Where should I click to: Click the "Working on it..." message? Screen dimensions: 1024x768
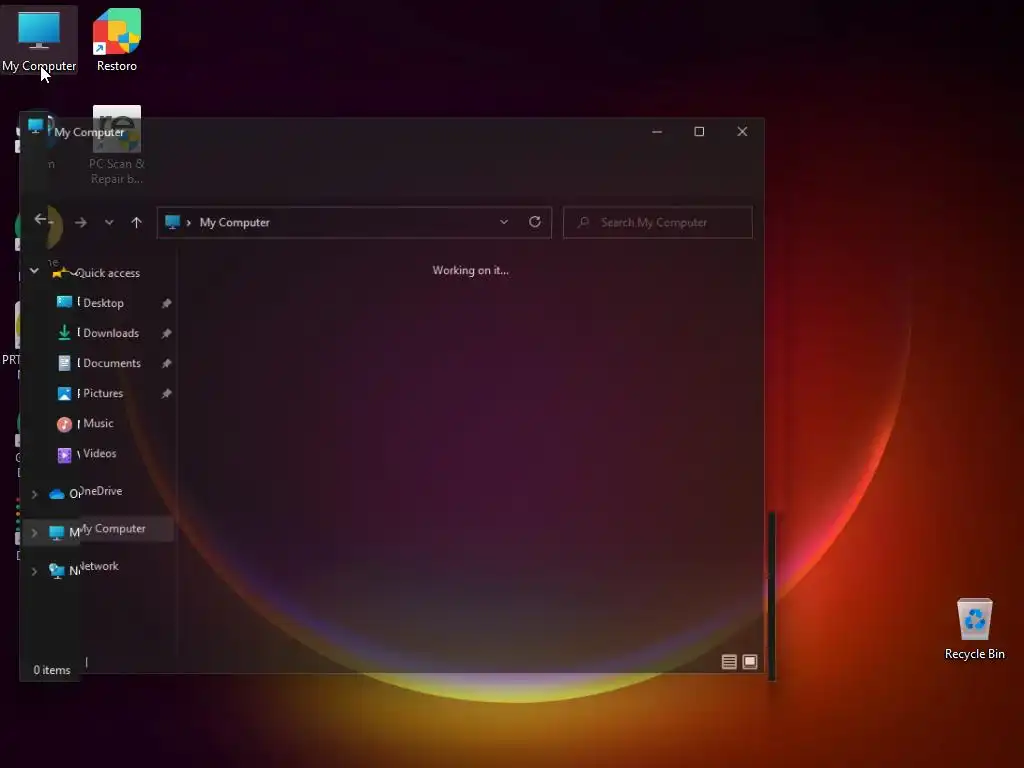click(470, 270)
